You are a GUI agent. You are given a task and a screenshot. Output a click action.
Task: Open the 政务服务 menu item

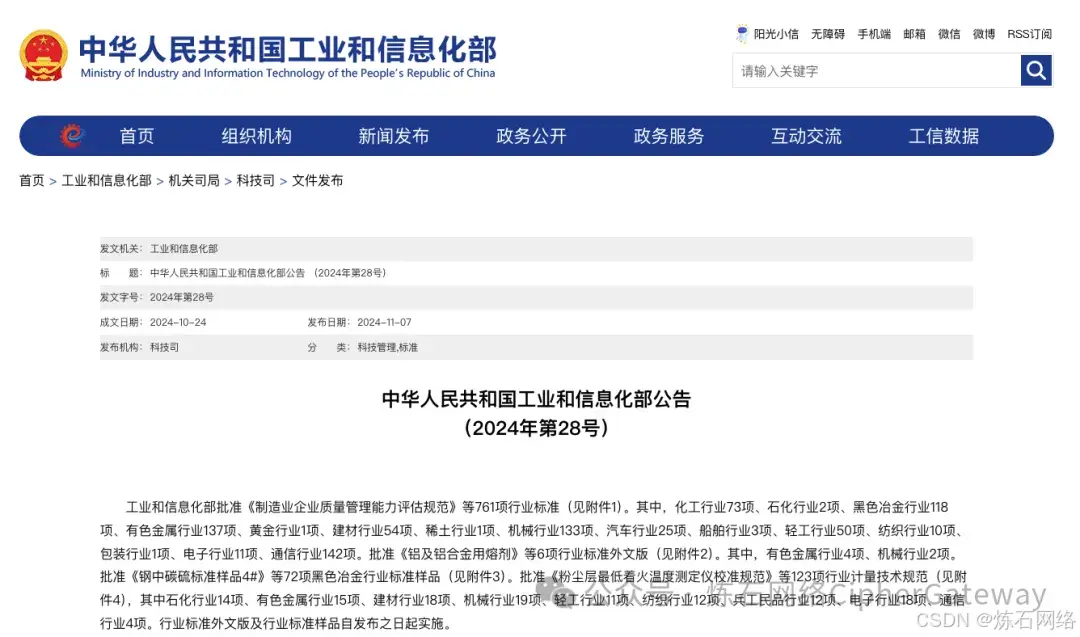coord(669,136)
